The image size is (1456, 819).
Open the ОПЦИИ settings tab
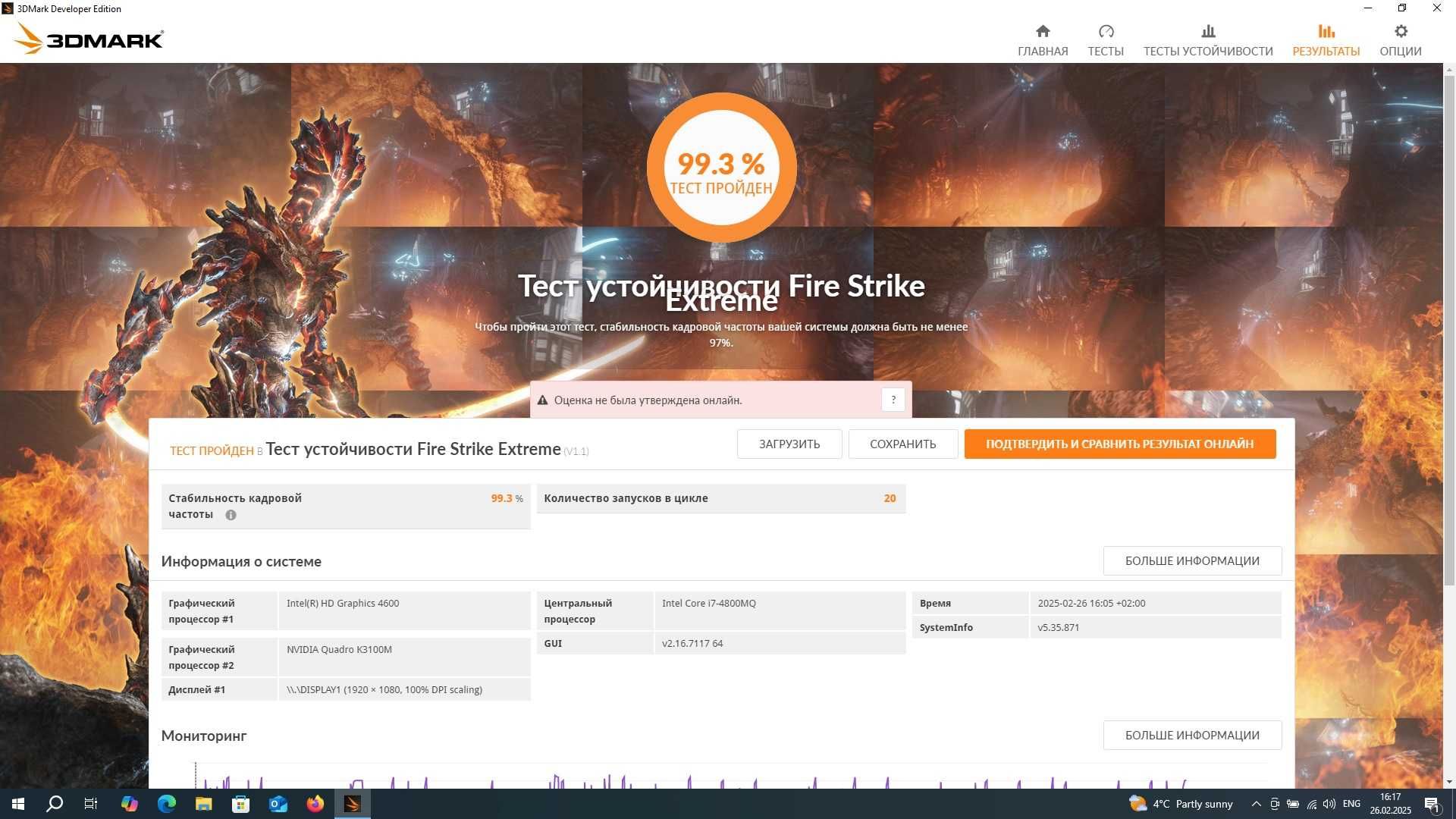pyautogui.click(x=1400, y=40)
